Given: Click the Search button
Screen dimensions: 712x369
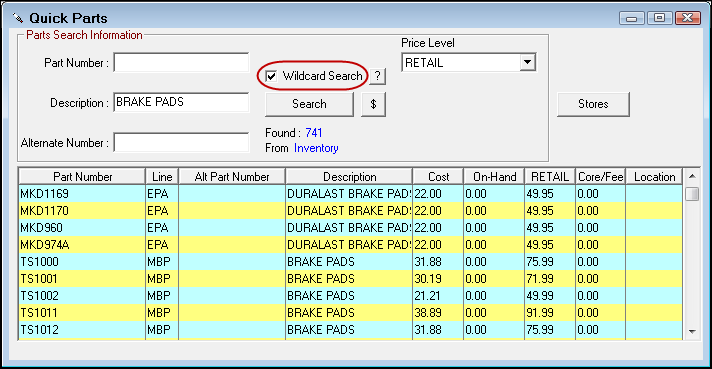Looking at the screenshot, I should pyautogui.click(x=309, y=104).
